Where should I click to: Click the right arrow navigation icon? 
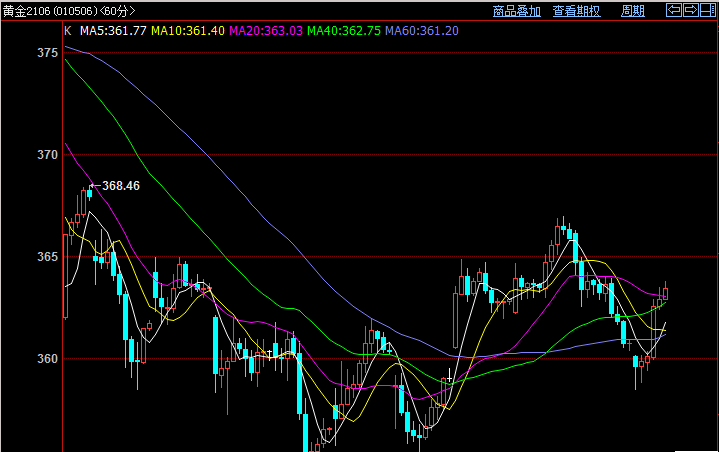click(691, 10)
